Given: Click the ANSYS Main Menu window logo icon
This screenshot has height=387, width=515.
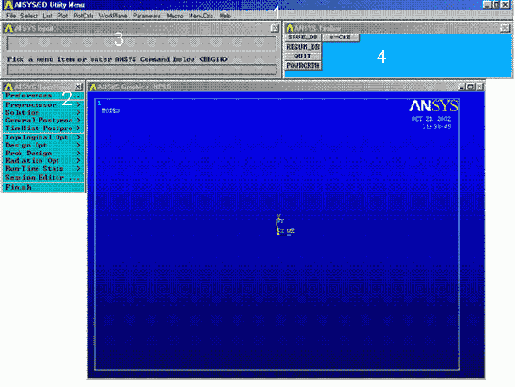Looking at the screenshot, I should pyautogui.click(x=8, y=87).
